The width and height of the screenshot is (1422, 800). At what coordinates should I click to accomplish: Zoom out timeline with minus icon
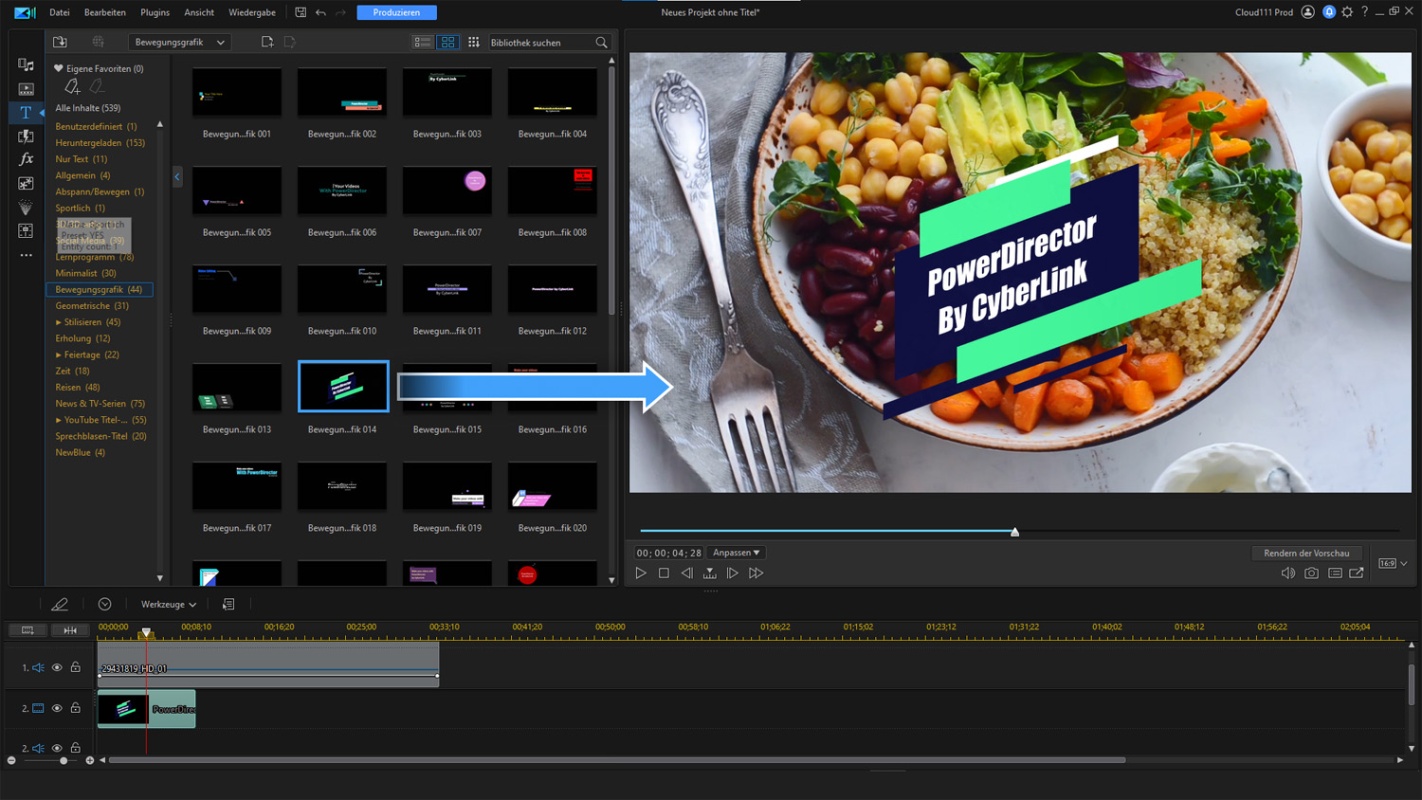tap(12, 761)
